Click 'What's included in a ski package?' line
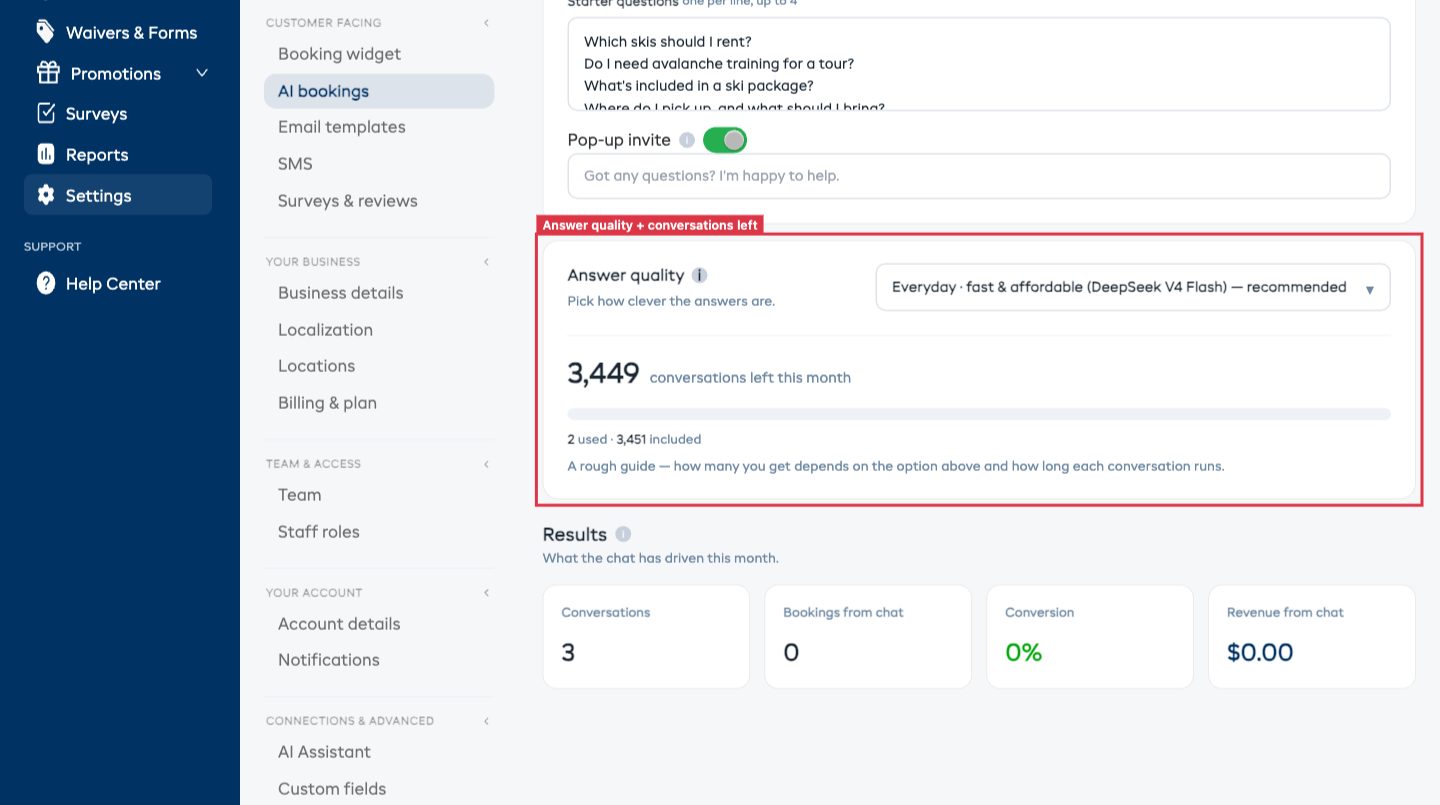 coord(699,86)
